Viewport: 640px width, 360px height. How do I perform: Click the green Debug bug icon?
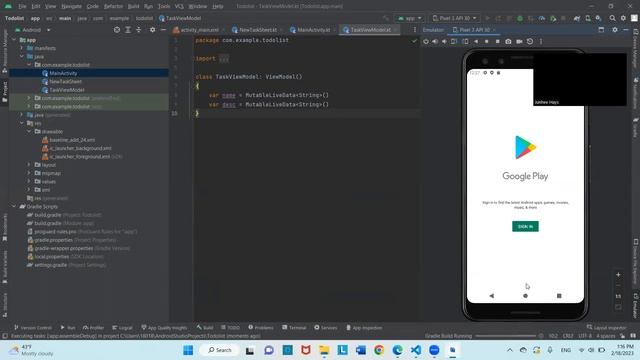click(520, 18)
